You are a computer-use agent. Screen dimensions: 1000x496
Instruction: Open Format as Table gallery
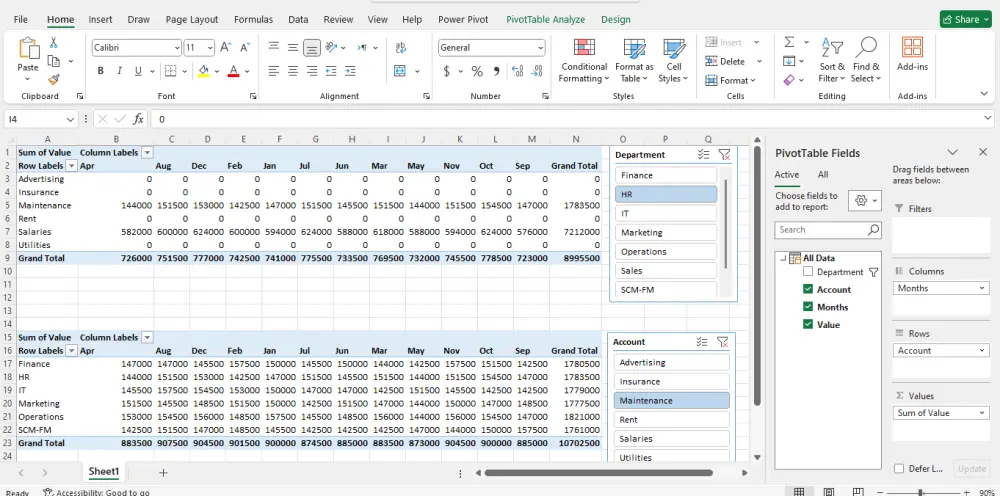(634, 61)
